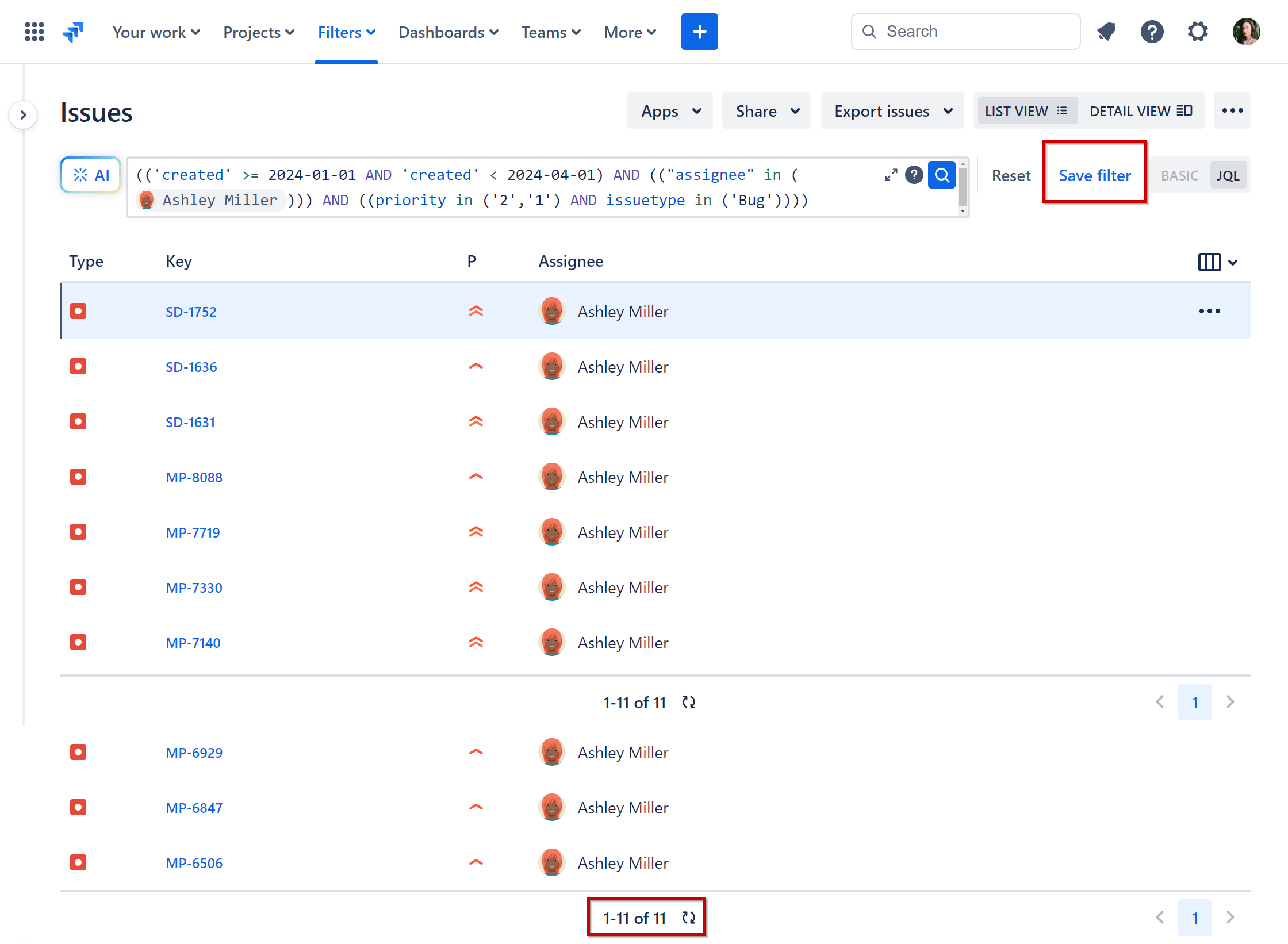Create a new issue with the plus button
The height and width of the screenshot is (944, 1288).
pyautogui.click(x=699, y=32)
